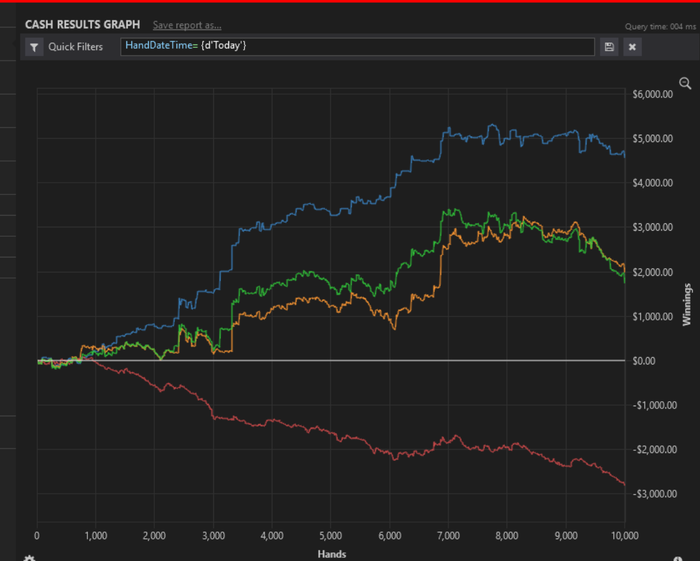Click the 5,000 hands axis label
700x561 pixels.
[x=331, y=536]
